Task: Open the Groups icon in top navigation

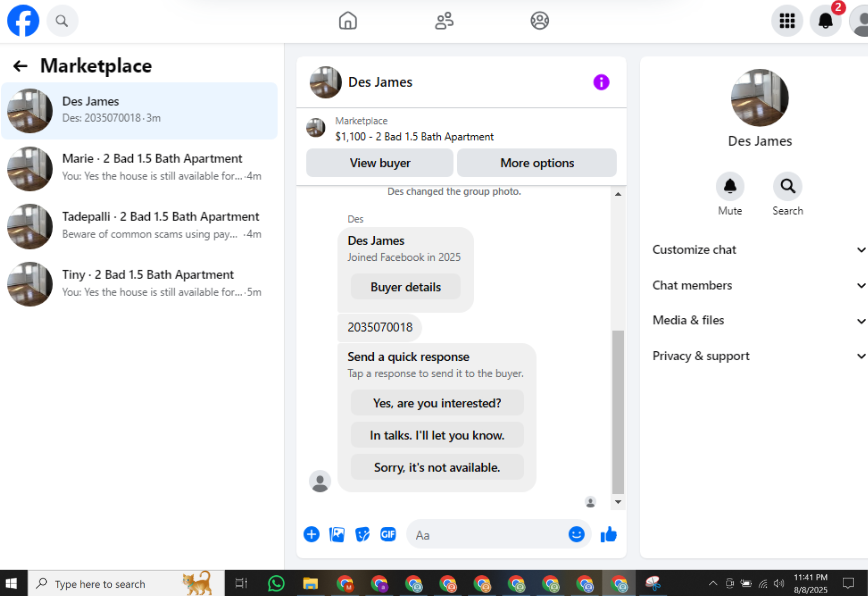Action: coord(540,21)
